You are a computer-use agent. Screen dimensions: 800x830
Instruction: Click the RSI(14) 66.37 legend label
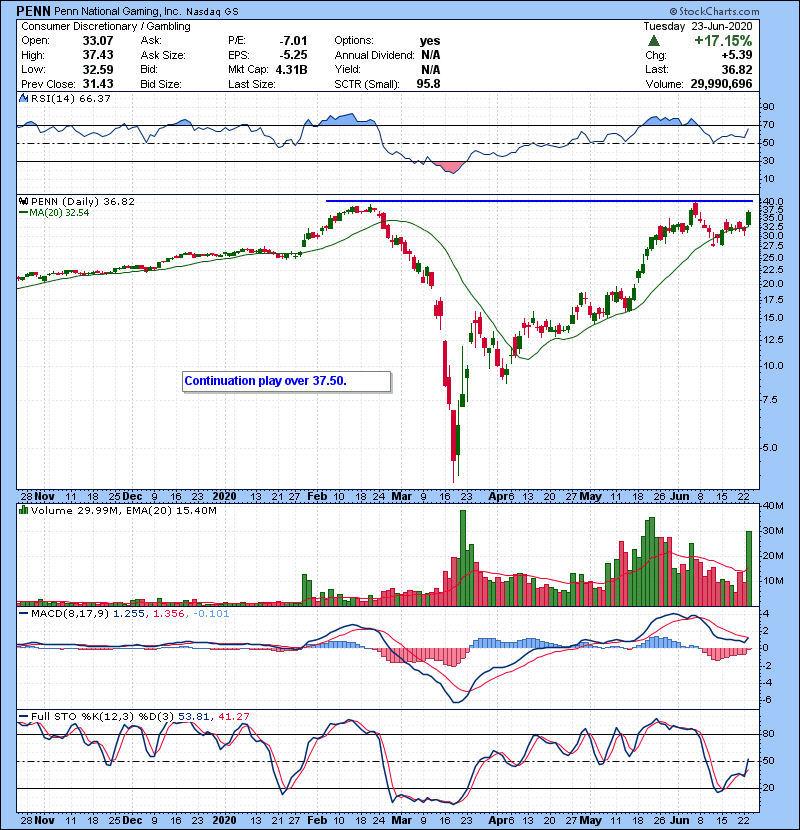71,98
